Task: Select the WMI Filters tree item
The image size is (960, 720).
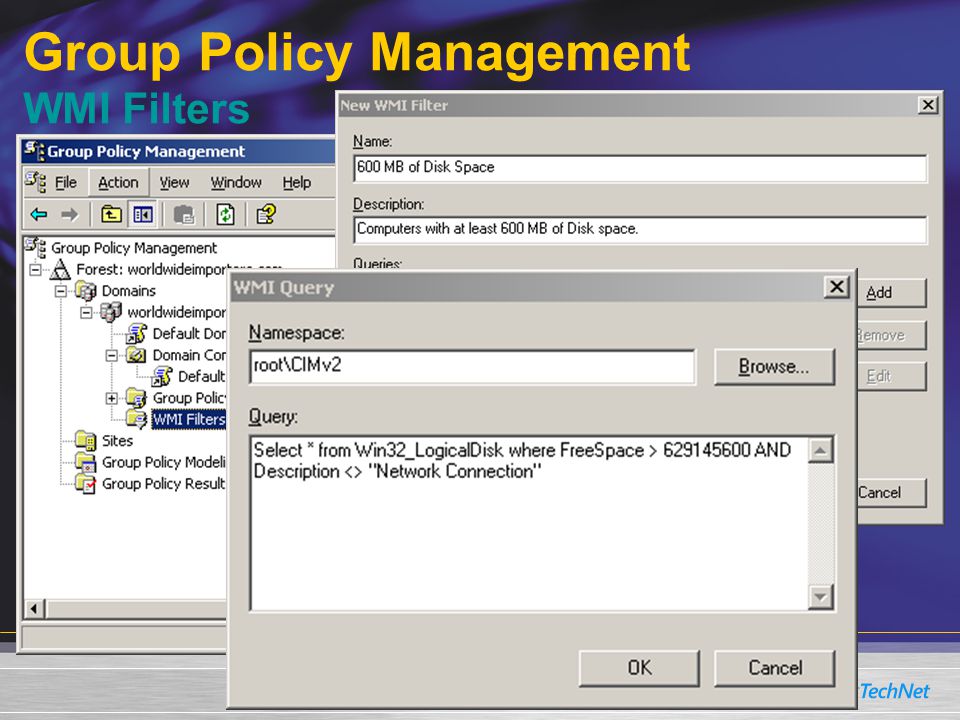Action: [189, 419]
